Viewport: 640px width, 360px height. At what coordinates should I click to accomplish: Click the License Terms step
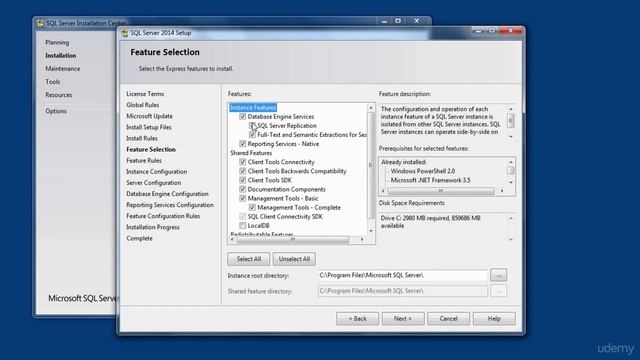tap(145, 94)
